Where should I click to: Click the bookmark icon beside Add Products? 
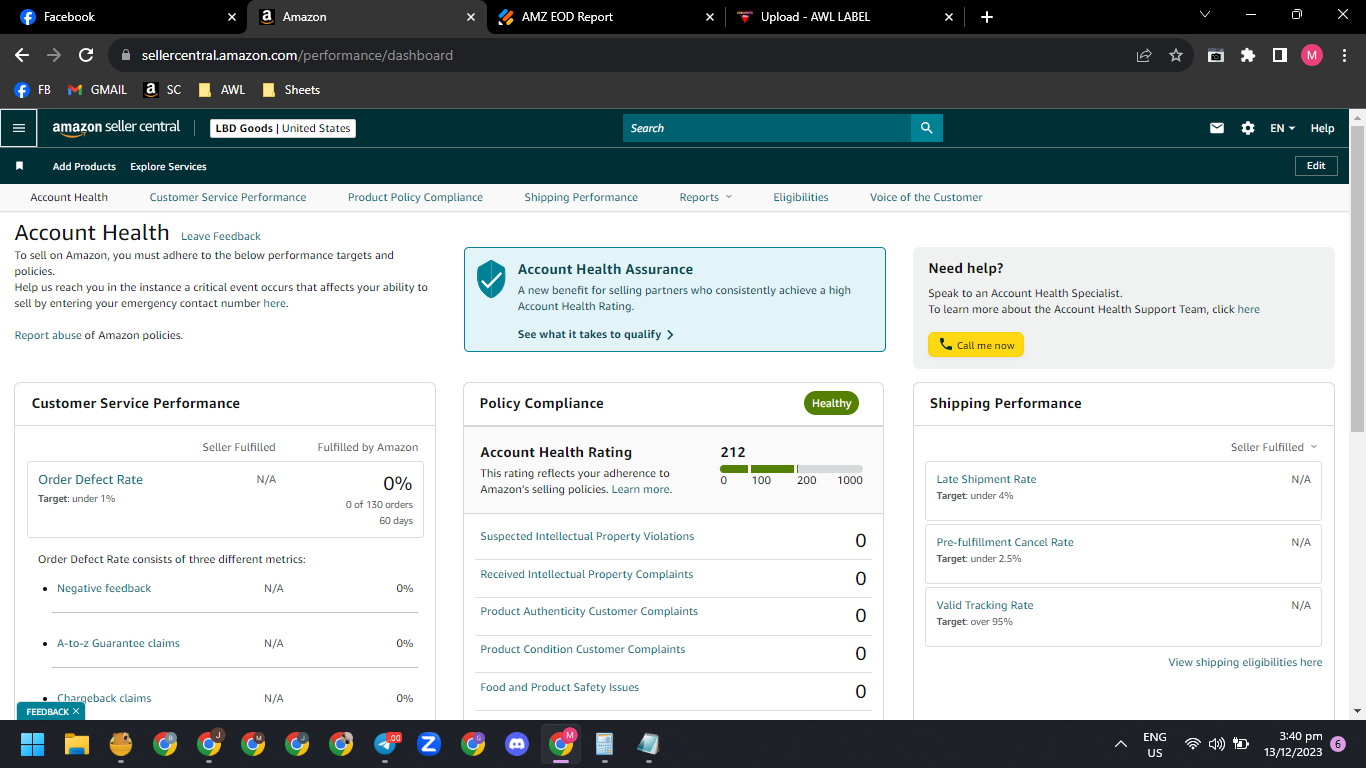(19, 166)
